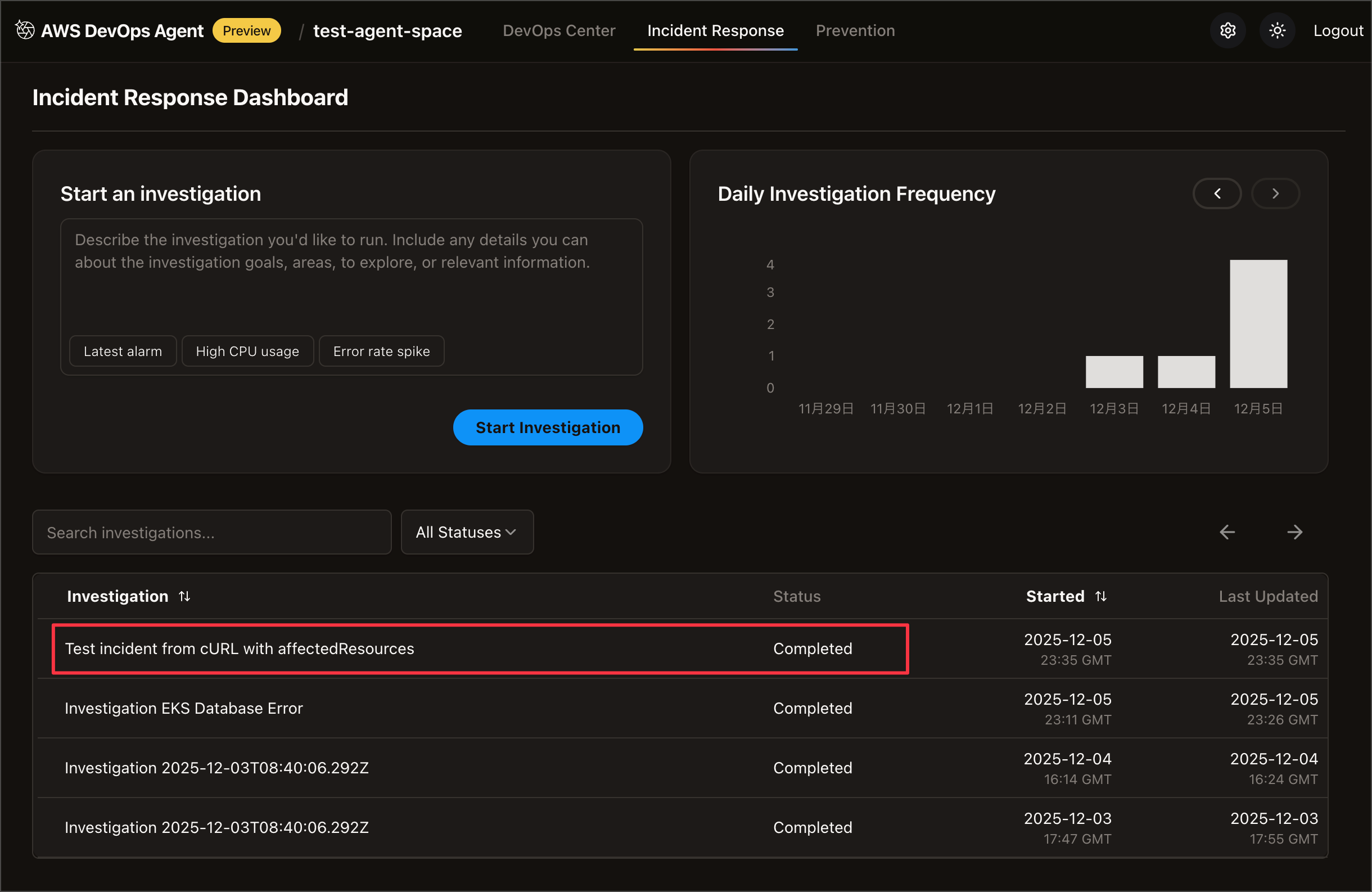The image size is (1372, 892).
Task: Go to previous investigations page arrow
Action: 1227,531
